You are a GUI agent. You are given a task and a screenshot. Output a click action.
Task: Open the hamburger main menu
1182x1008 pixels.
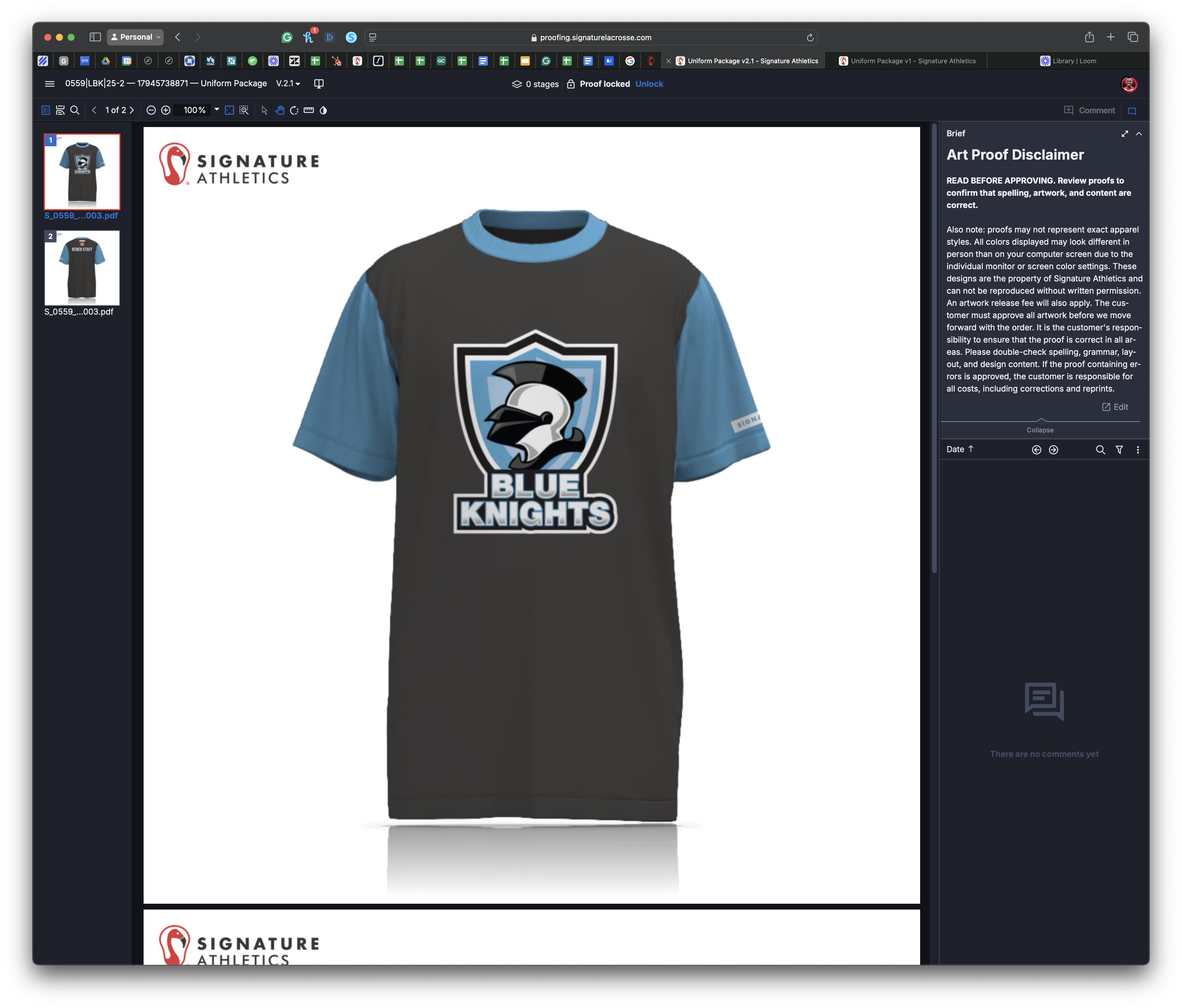[50, 84]
